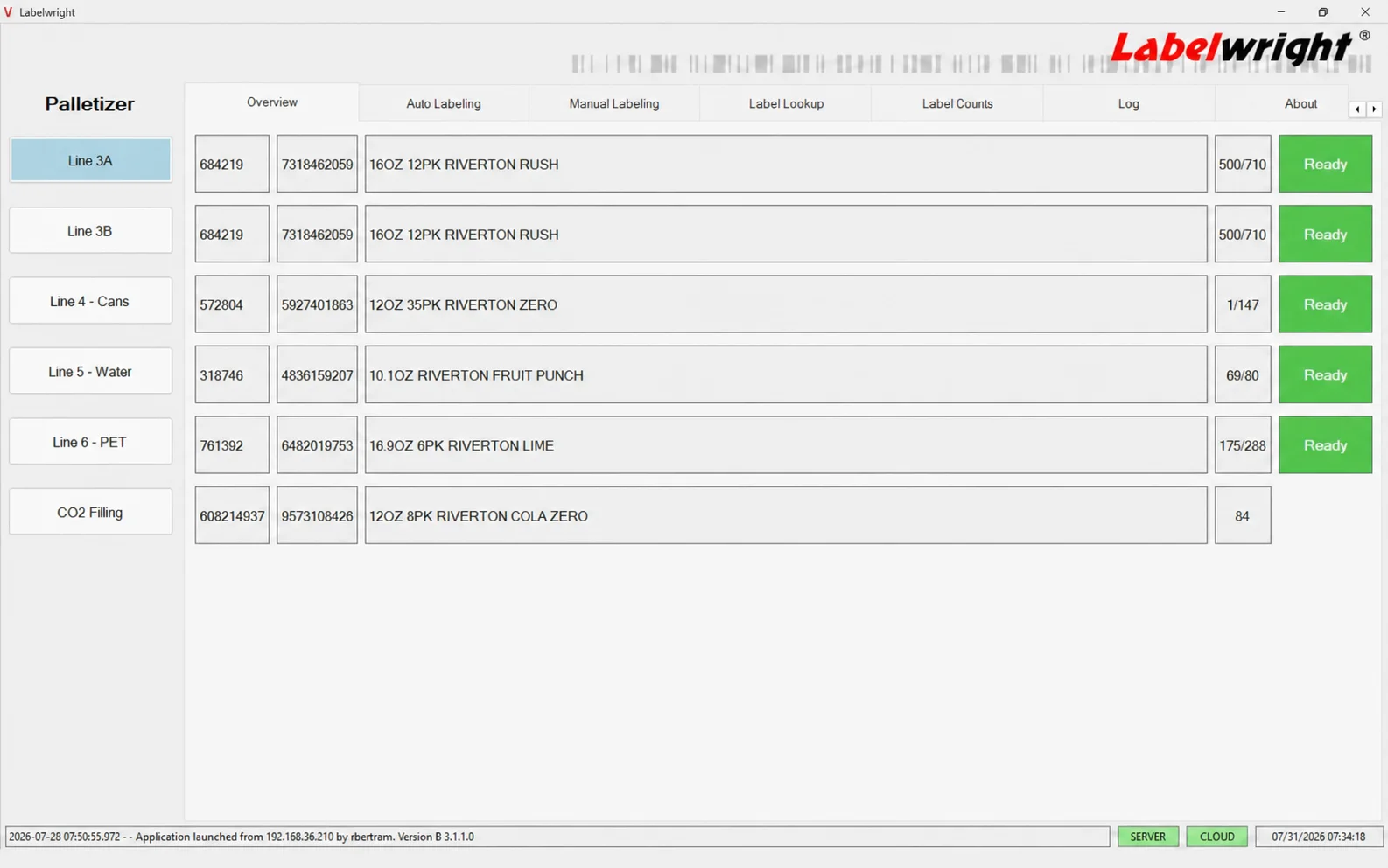Open the Label Counts tab
This screenshot has width=1388, height=868.
[x=957, y=103]
